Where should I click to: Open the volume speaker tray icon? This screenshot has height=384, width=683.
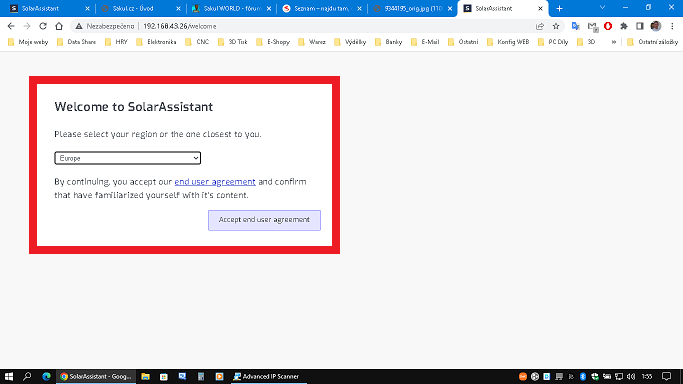click(x=631, y=376)
